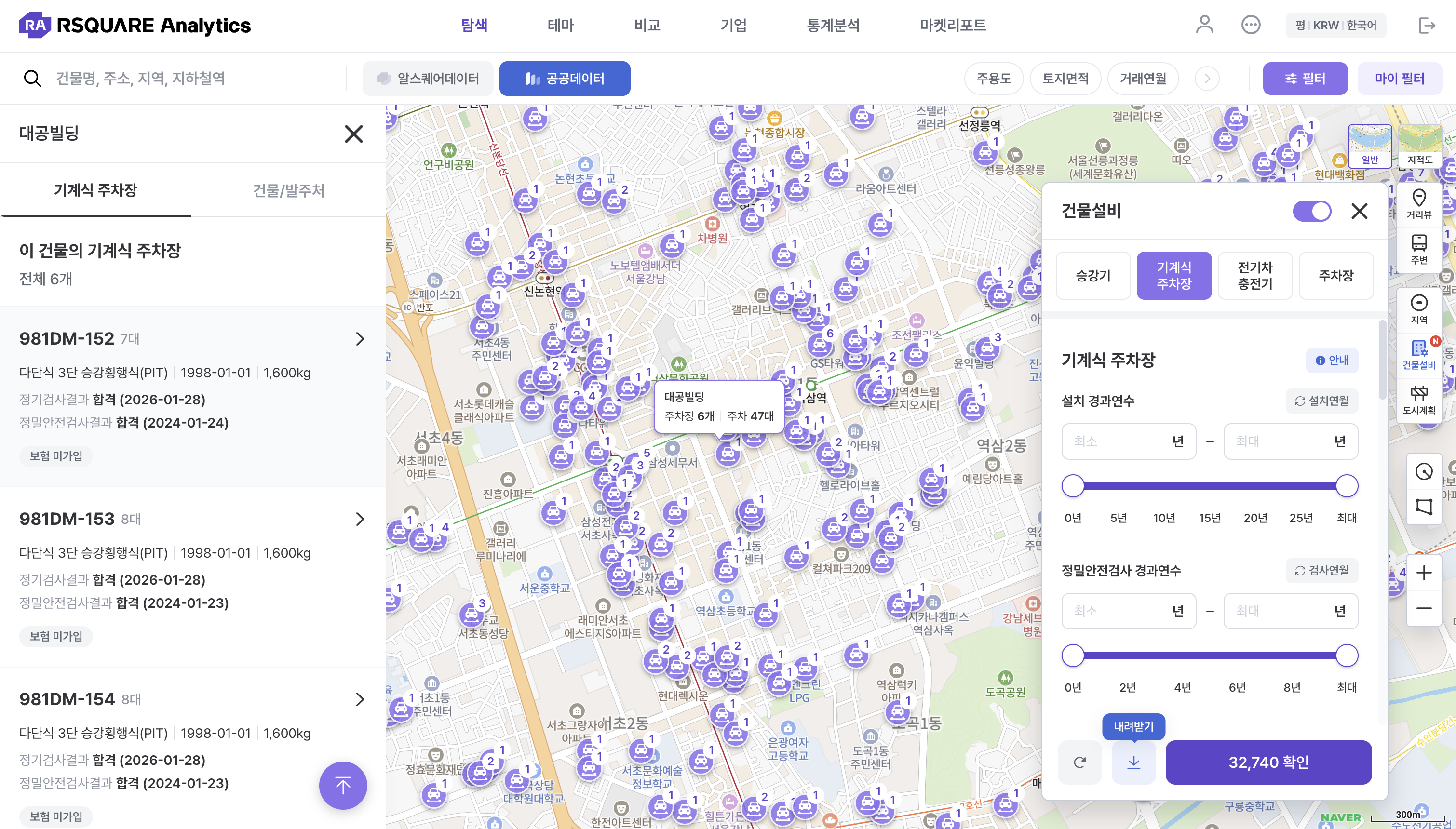Open 건물설비 building facilities tool
This screenshot has height=829, width=1456.
pos(1418,354)
